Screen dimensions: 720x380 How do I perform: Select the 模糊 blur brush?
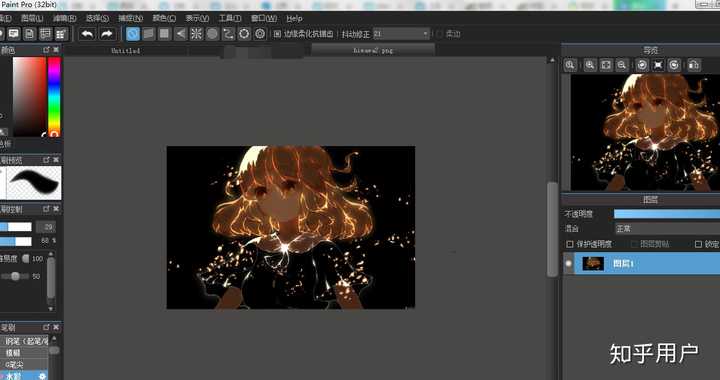[24, 353]
